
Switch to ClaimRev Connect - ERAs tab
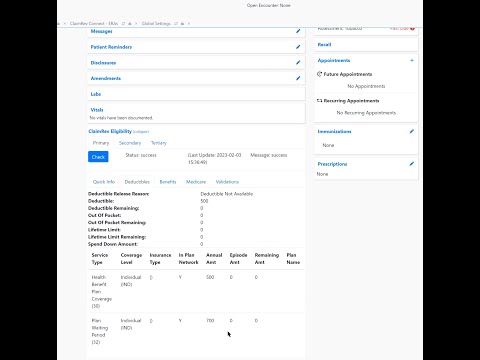[94, 24]
